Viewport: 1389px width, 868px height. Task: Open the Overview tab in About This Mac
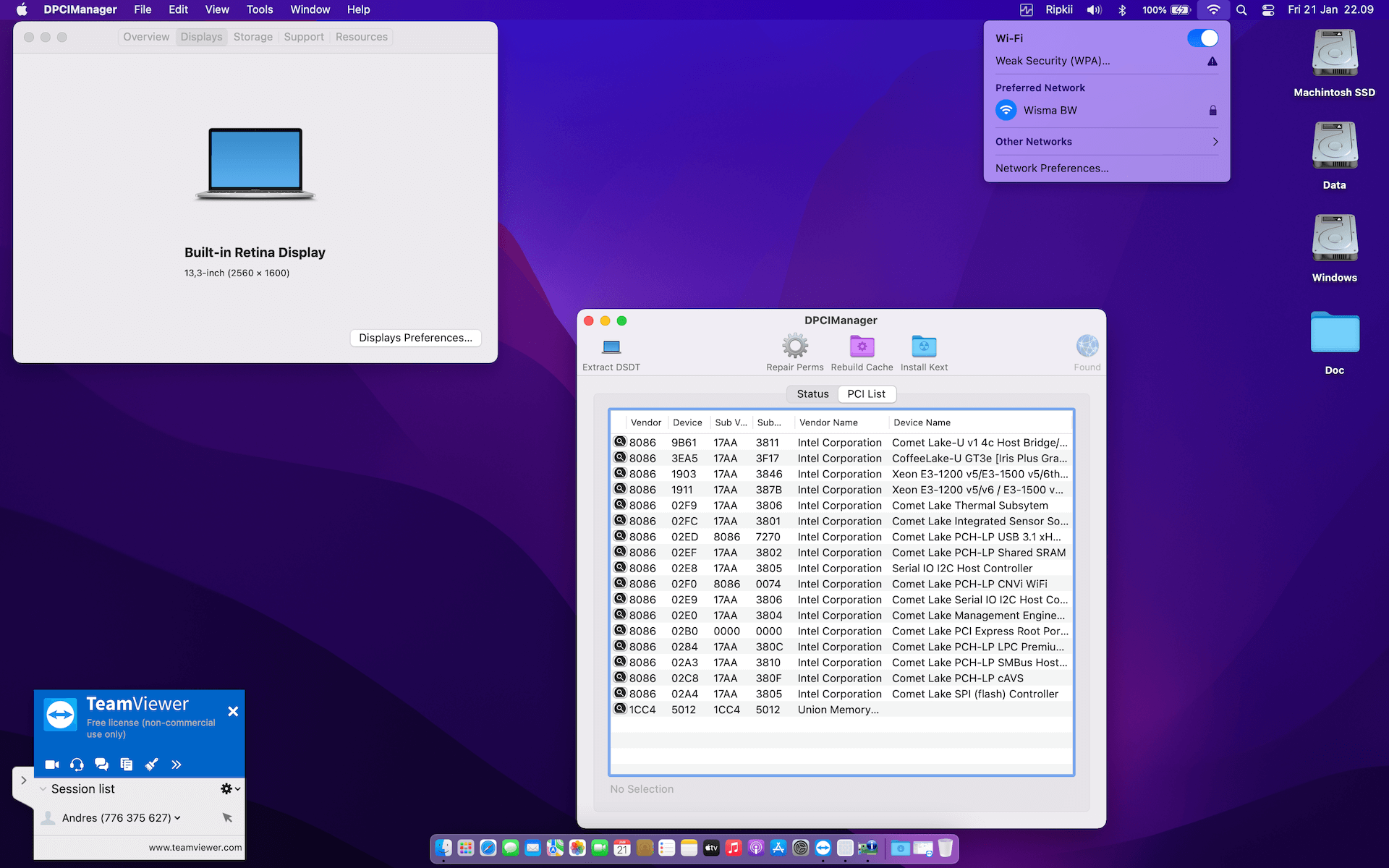(146, 37)
